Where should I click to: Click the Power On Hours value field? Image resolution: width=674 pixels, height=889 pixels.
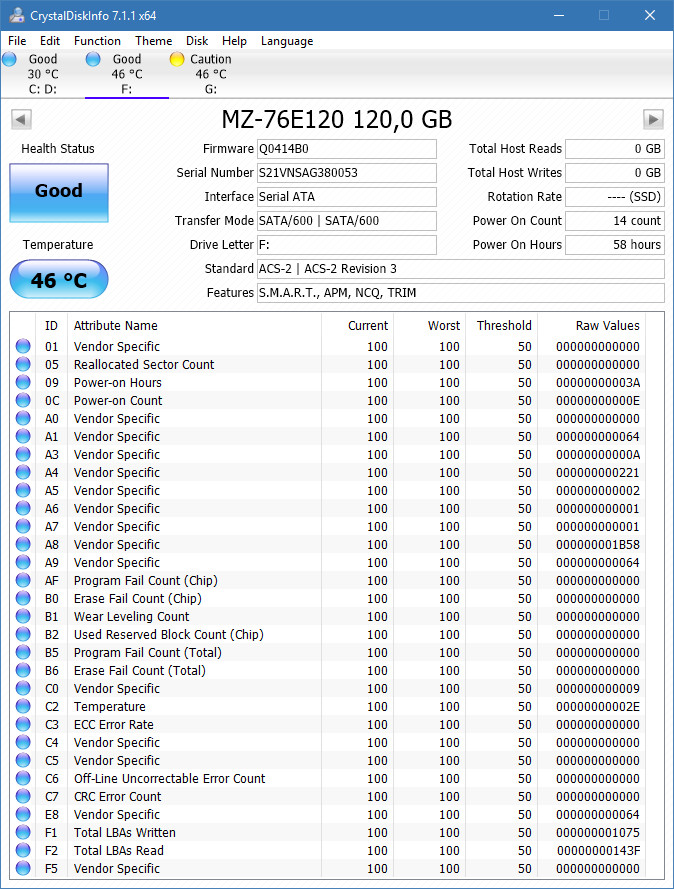[x=615, y=245]
